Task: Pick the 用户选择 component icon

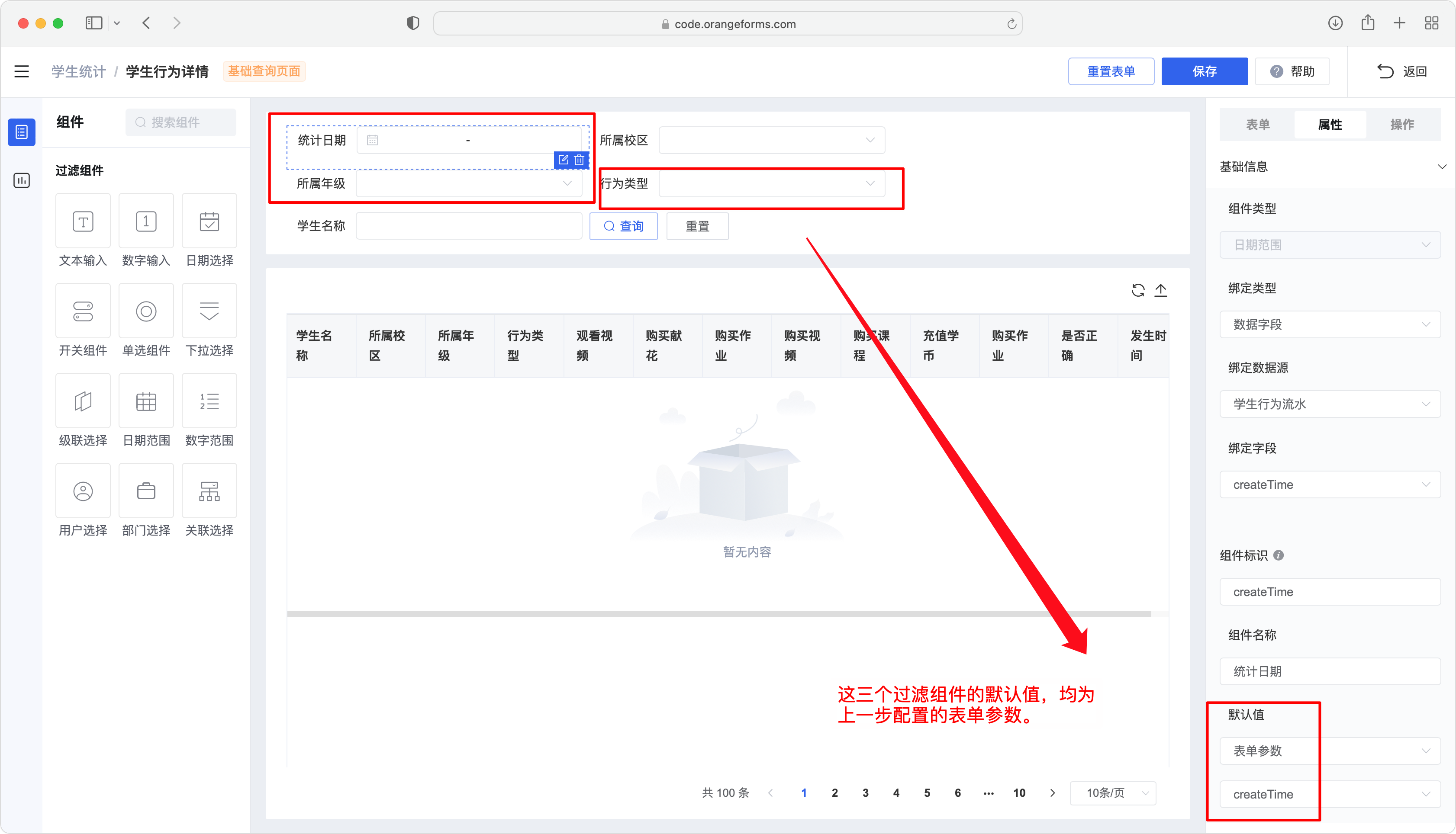Action: (x=83, y=491)
